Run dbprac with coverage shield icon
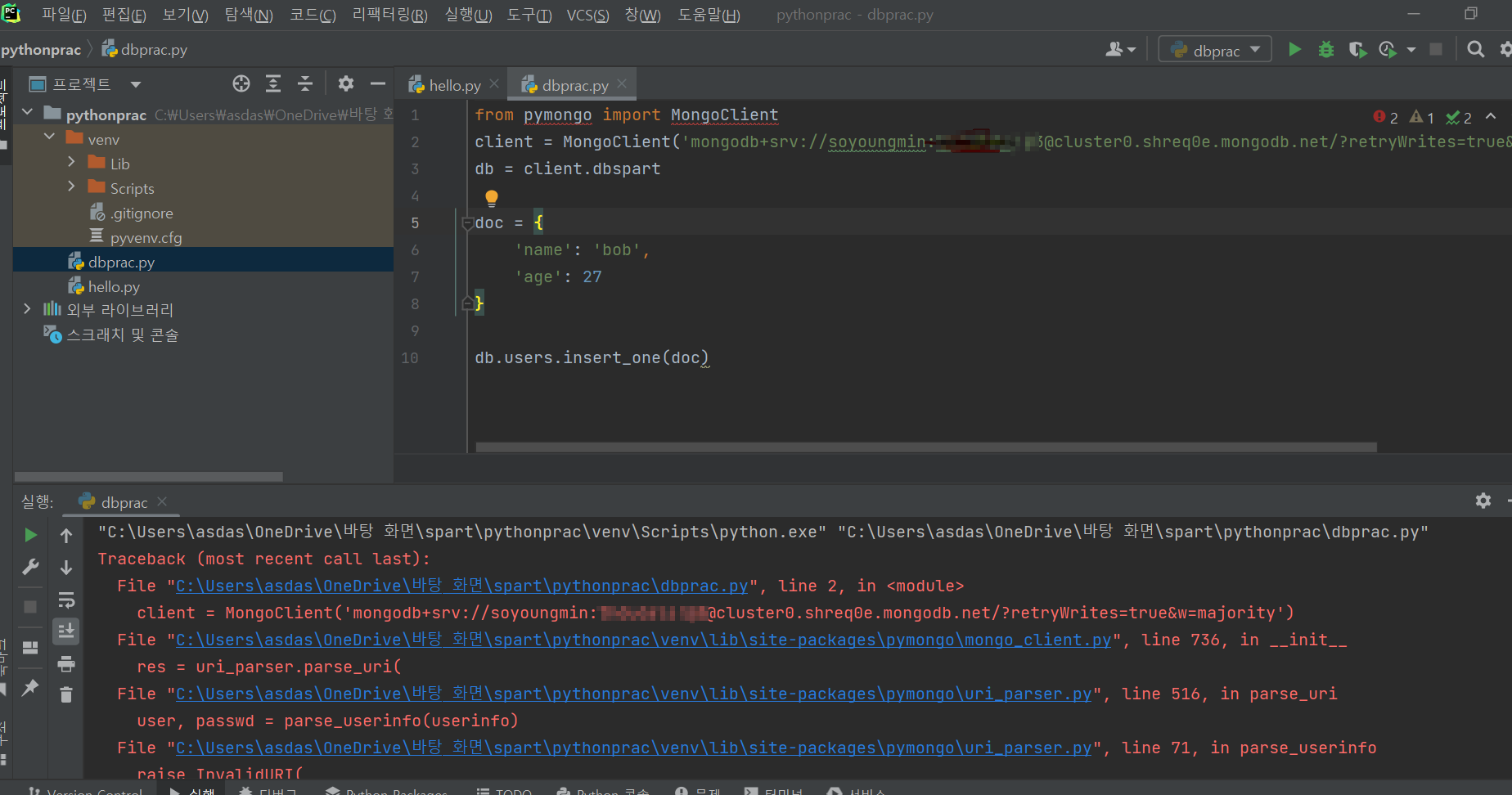 tap(1357, 50)
